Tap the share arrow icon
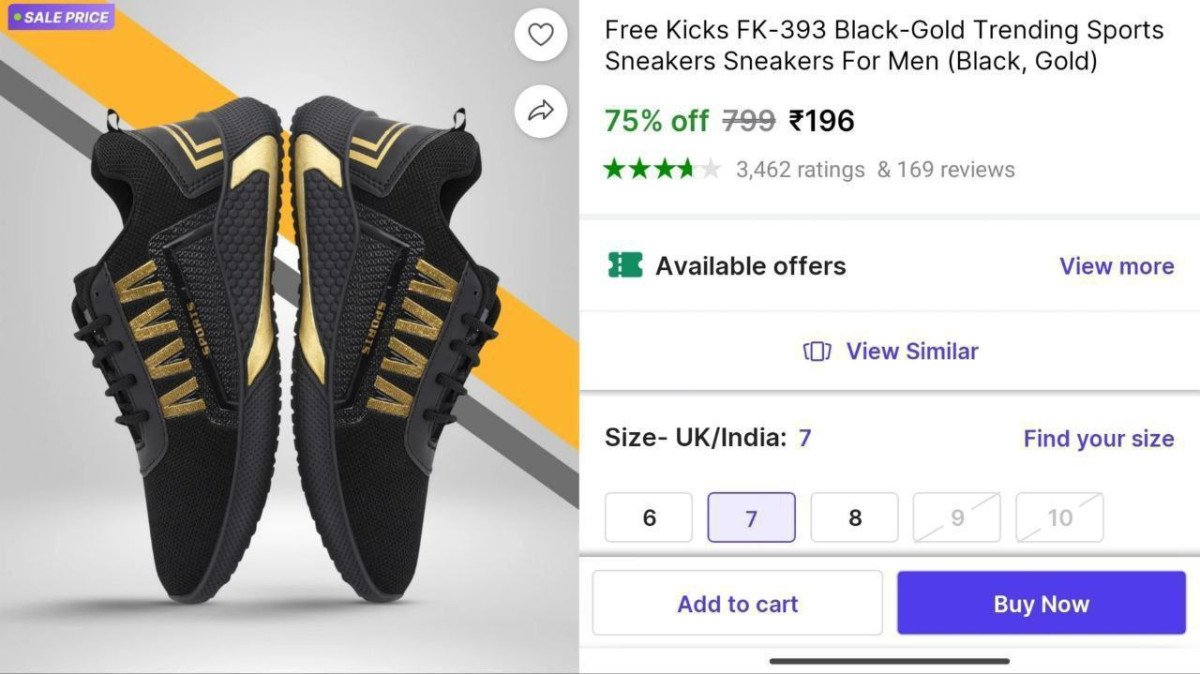Viewport: 1200px width, 674px height. click(x=541, y=111)
